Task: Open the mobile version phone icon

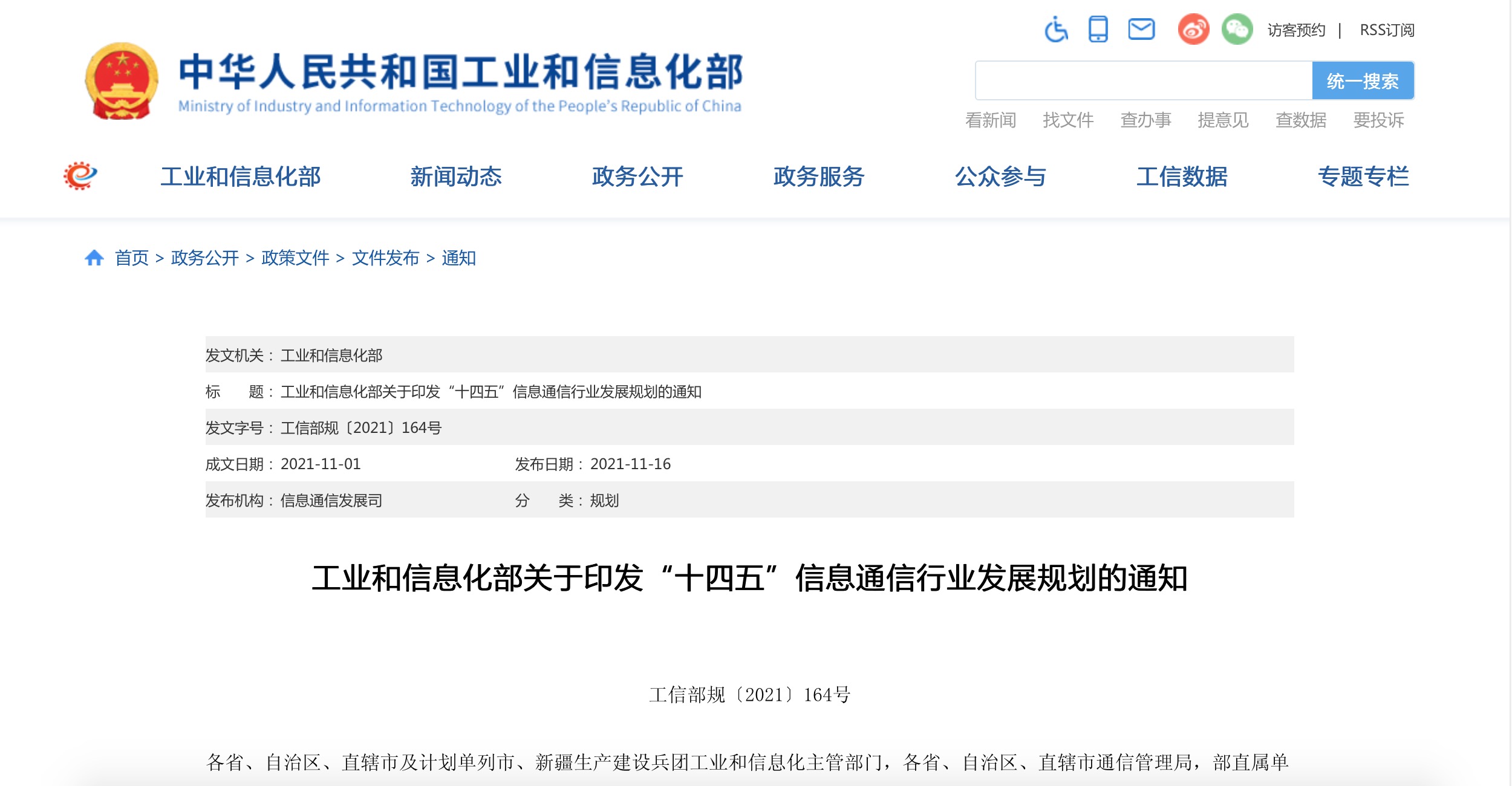Action: pyautogui.click(x=1098, y=29)
